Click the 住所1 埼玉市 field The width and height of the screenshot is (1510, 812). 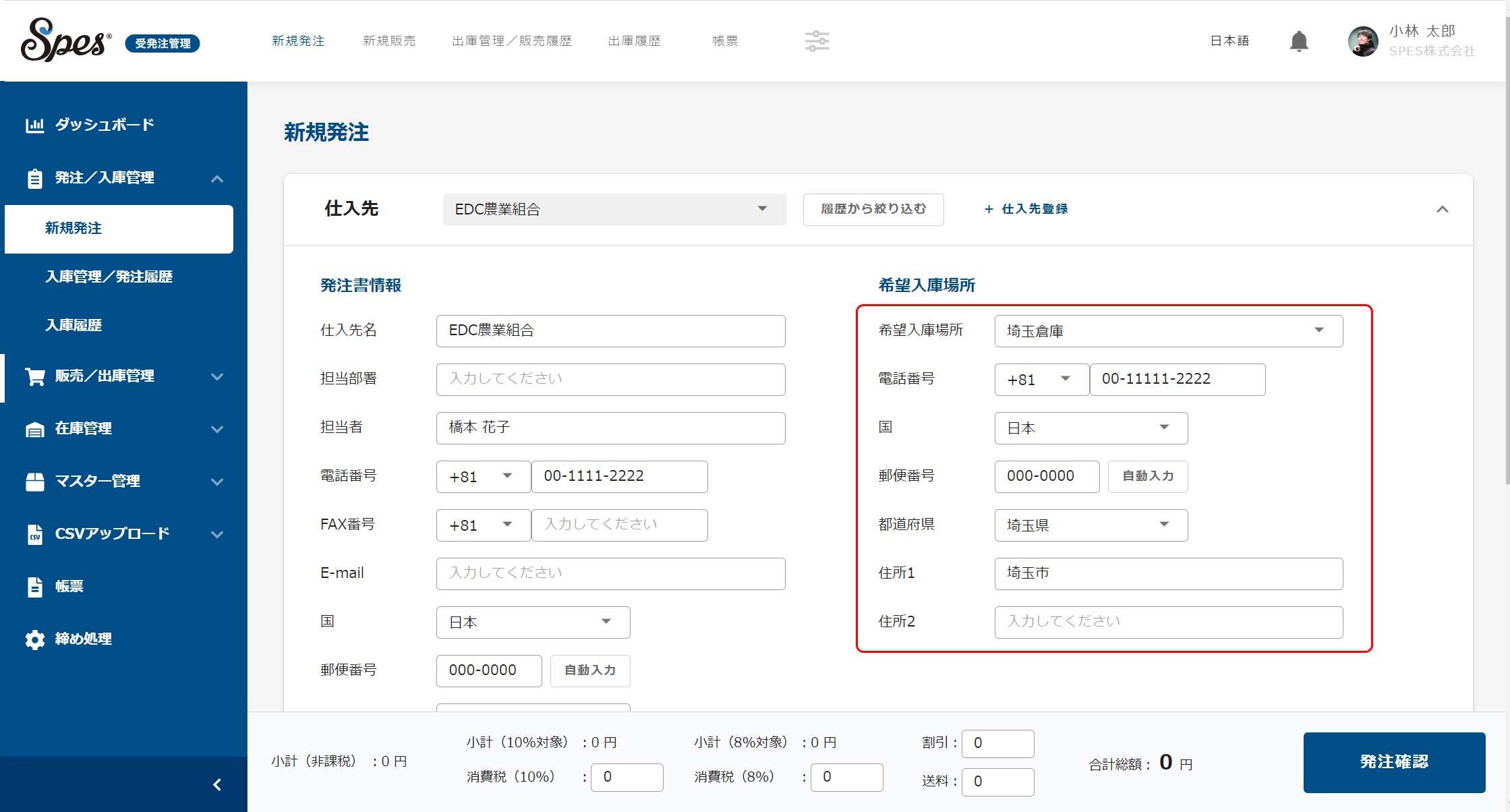(1168, 574)
